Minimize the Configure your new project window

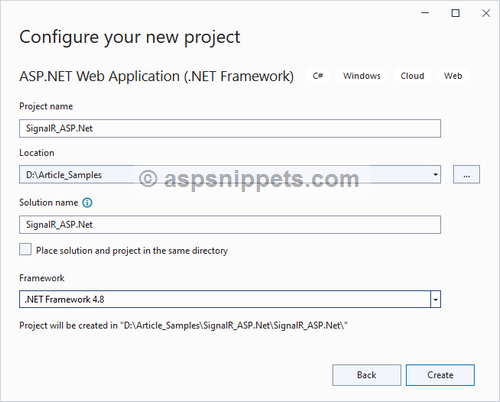425,13
